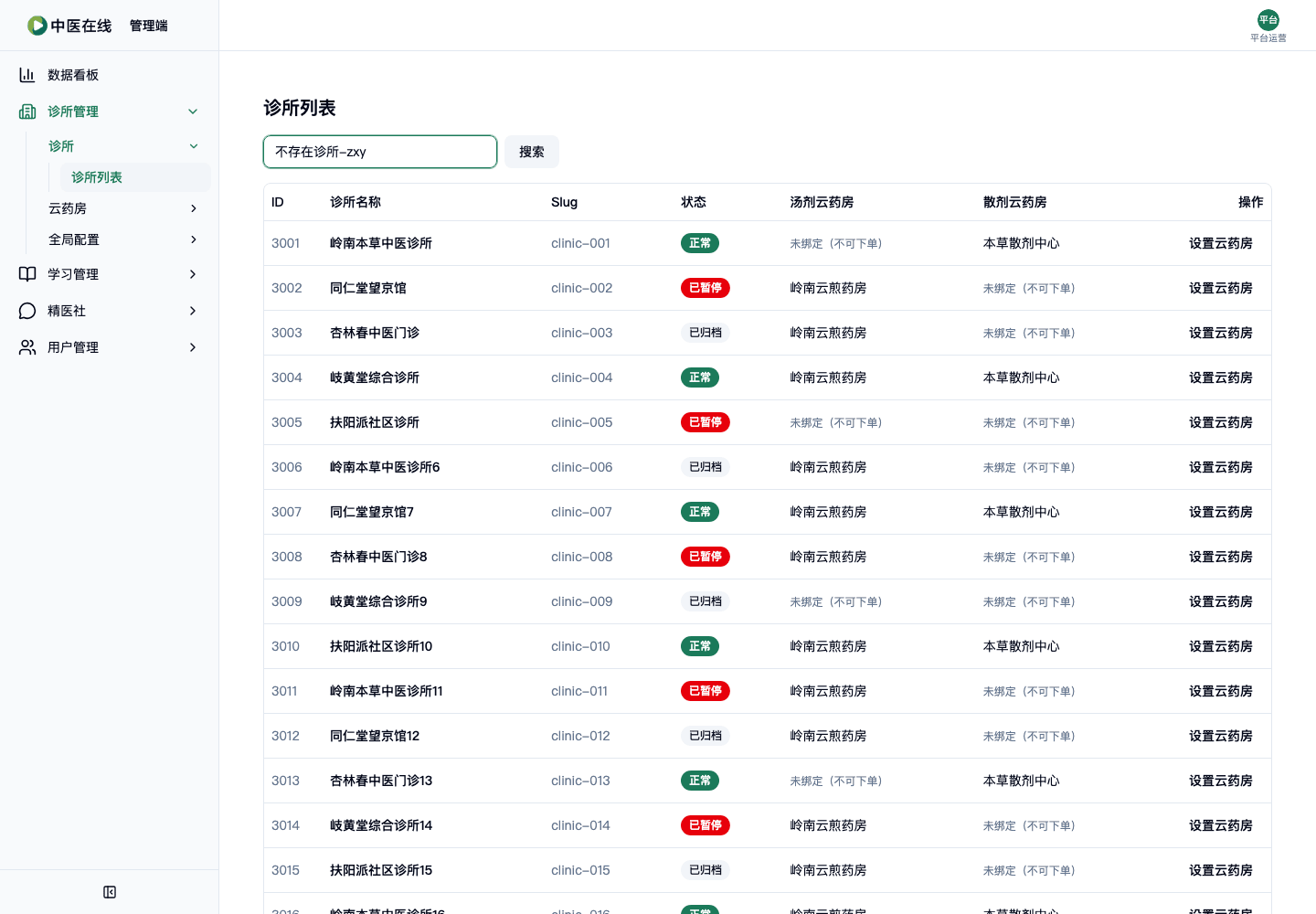Expand the 用户管理 menu chevron

(193, 347)
